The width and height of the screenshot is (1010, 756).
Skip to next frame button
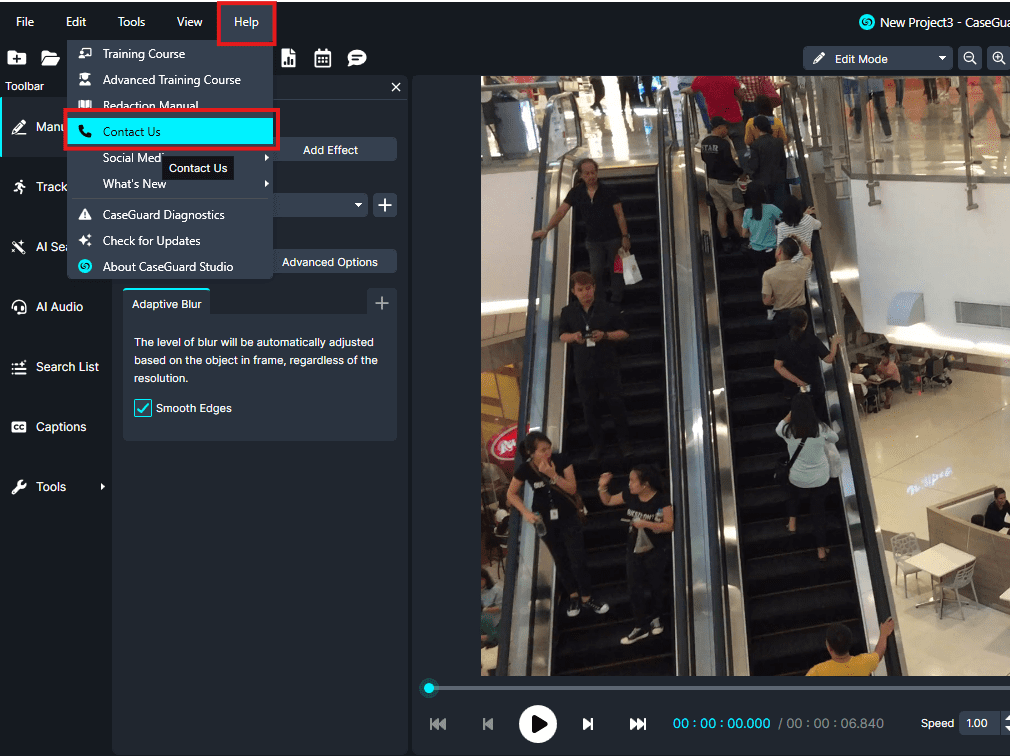pyautogui.click(x=588, y=724)
